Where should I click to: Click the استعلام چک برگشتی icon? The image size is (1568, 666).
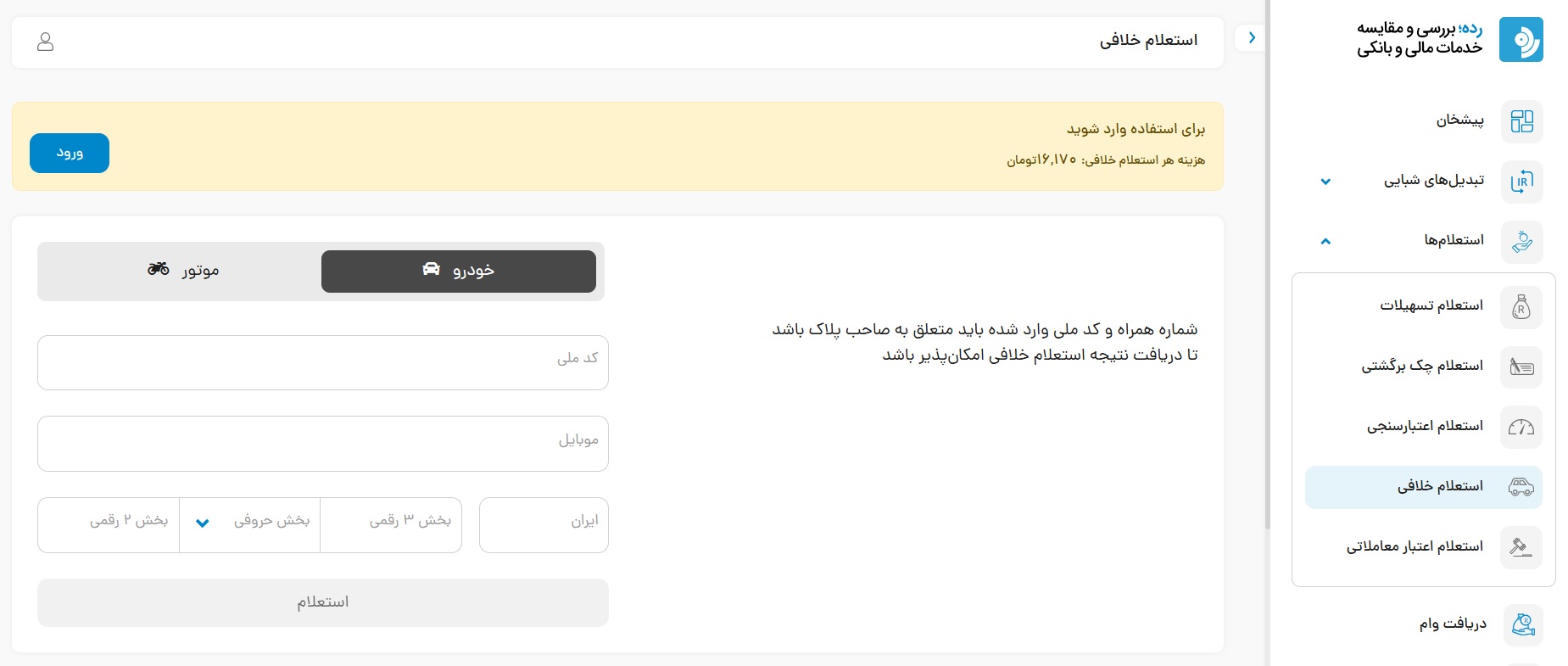[x=1521, y=367]
